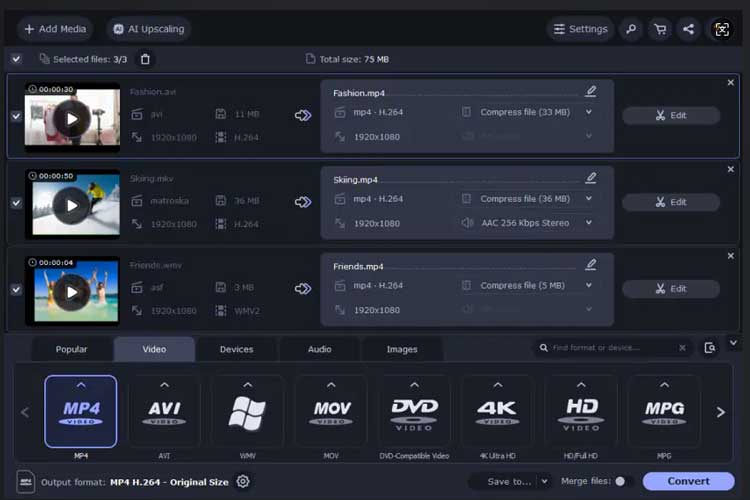Image resolution: width=750 pixels, height=500 pixels.
Task: Click the device detection icon beside search
Action: coord(710,348)
